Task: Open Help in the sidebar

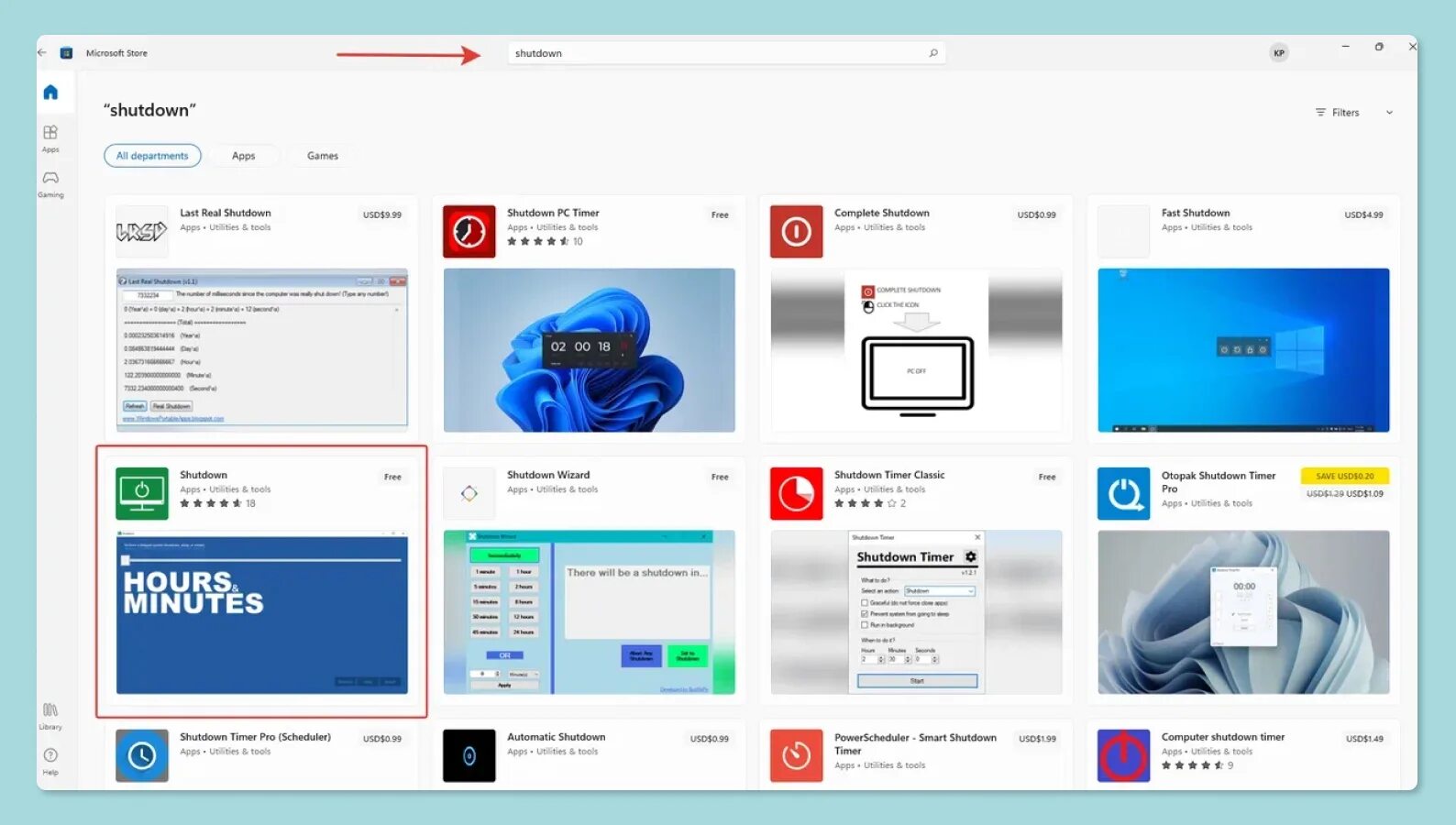Action: [x=50, y=760]
